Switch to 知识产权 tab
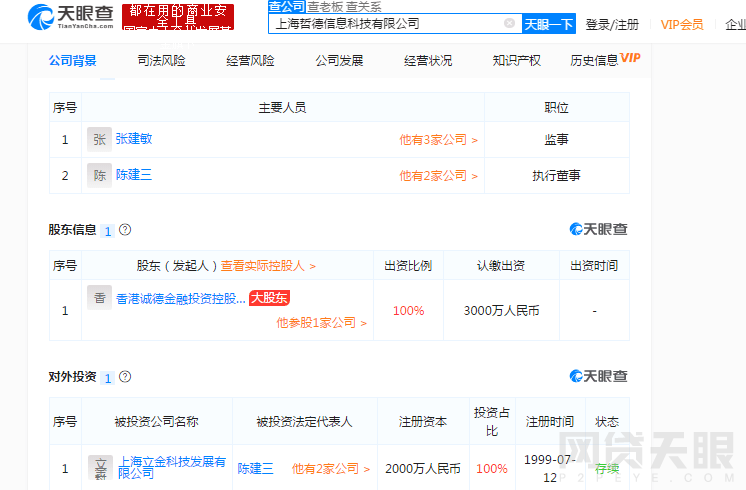The width and height of the screenshot is (746, 490). click(x=517, y=61)
